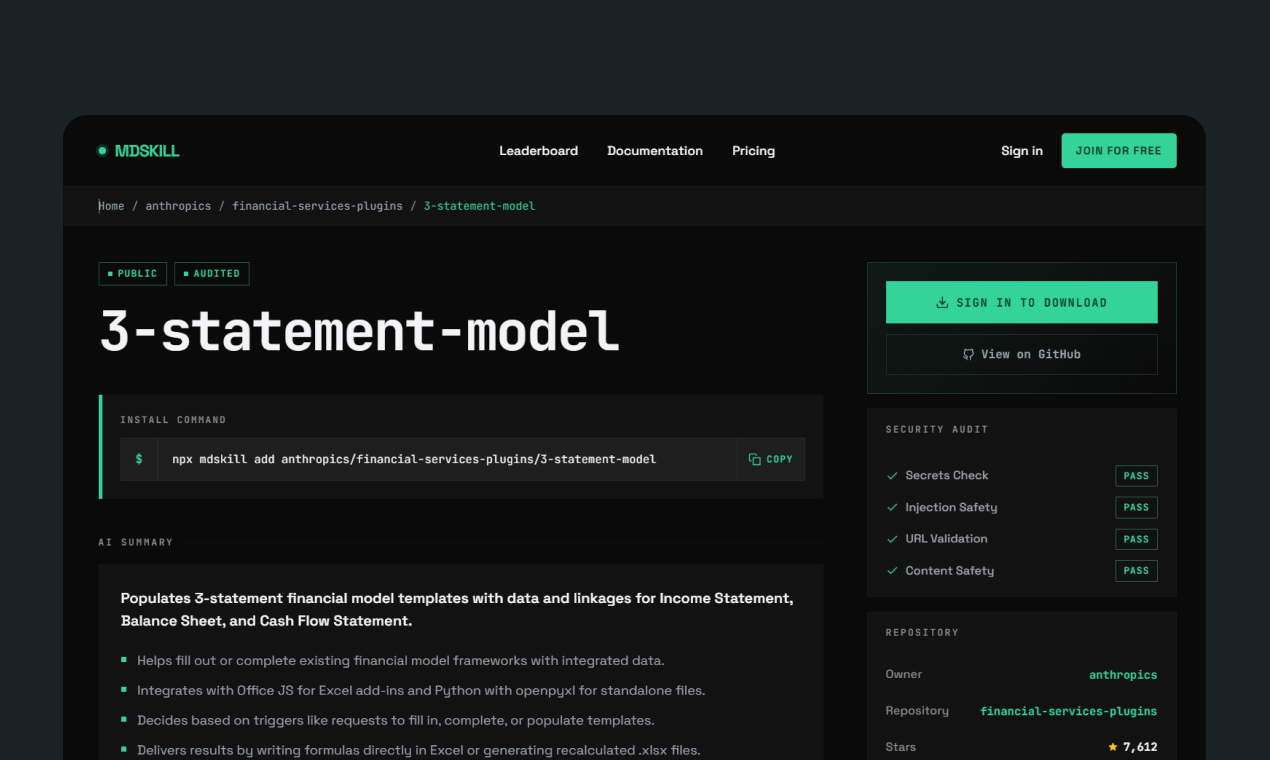Open the Documentation page
Image resolution: width=1270 pixels, height=760 pixels.
point(655,151)
